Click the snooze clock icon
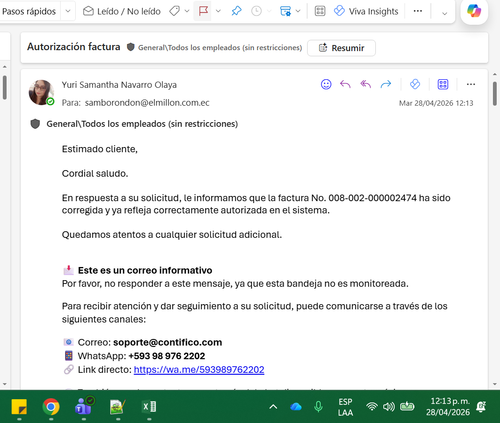 click(256, 11)
